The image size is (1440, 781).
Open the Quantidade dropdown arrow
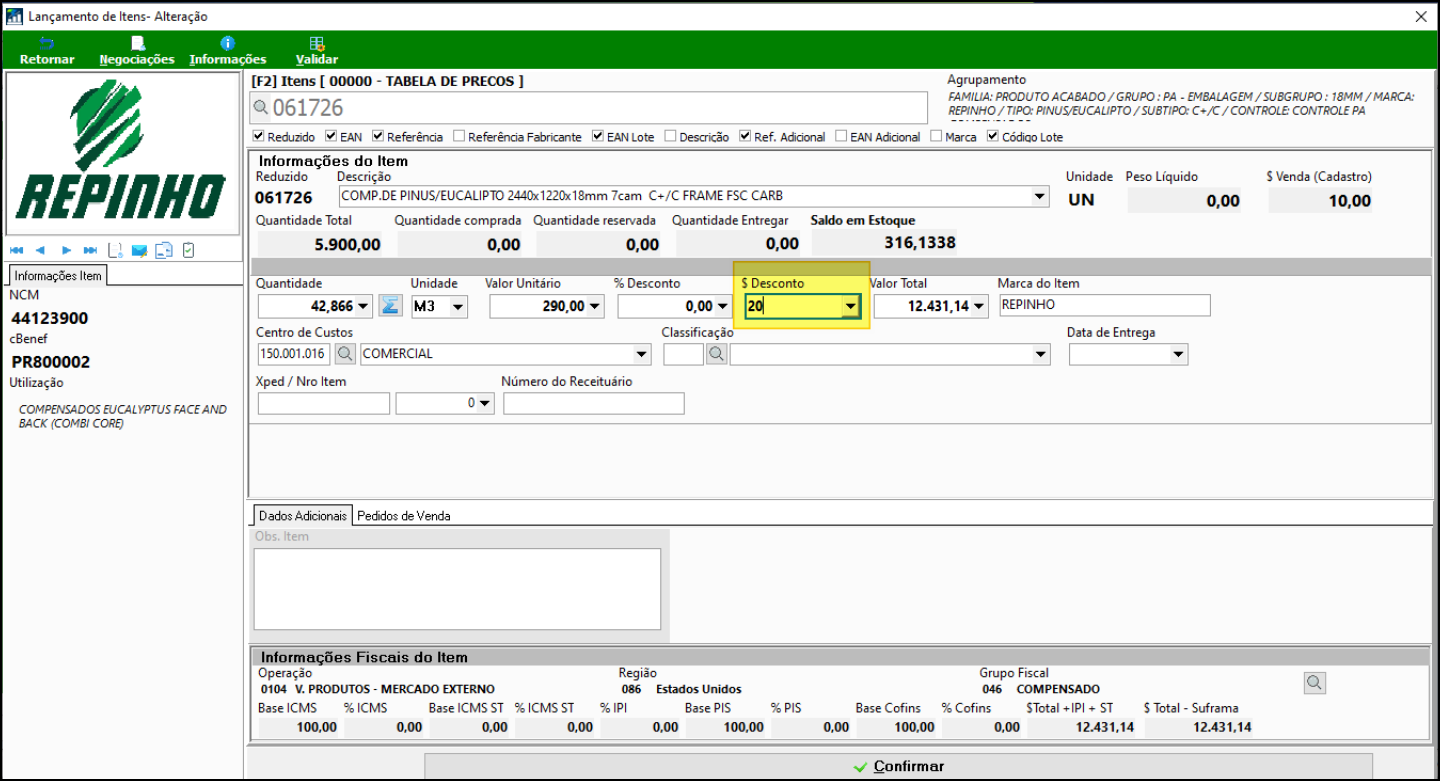coord(363,306)
